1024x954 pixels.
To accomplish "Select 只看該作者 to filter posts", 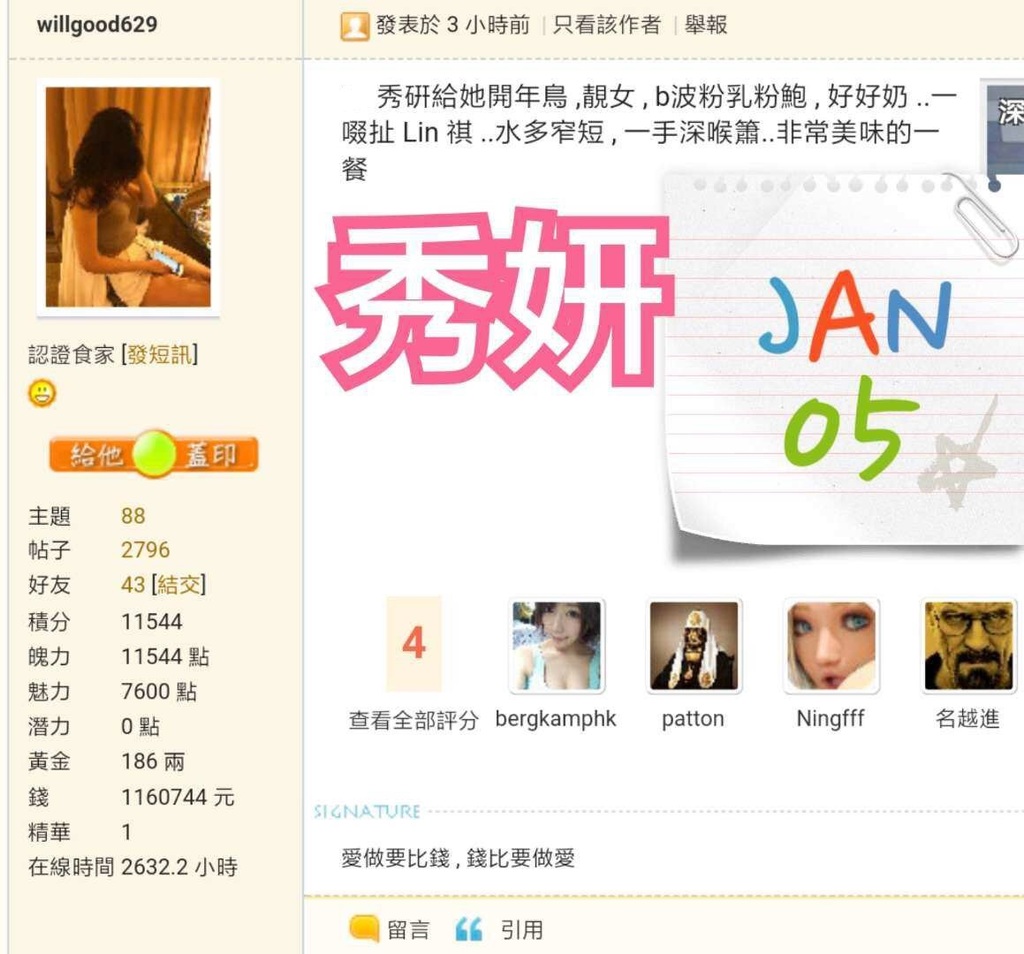I will (607, 25).
